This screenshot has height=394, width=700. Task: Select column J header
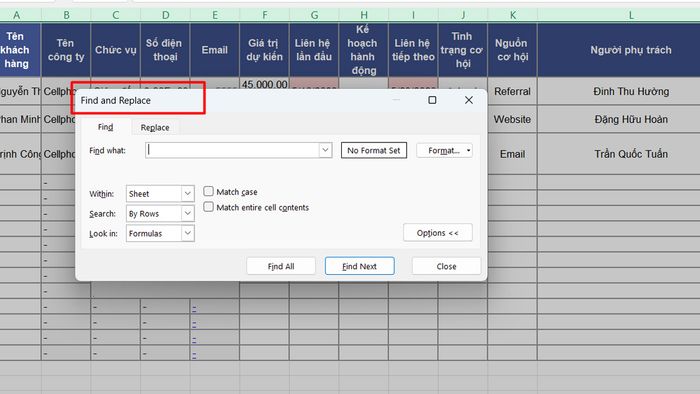coord(462,15)
